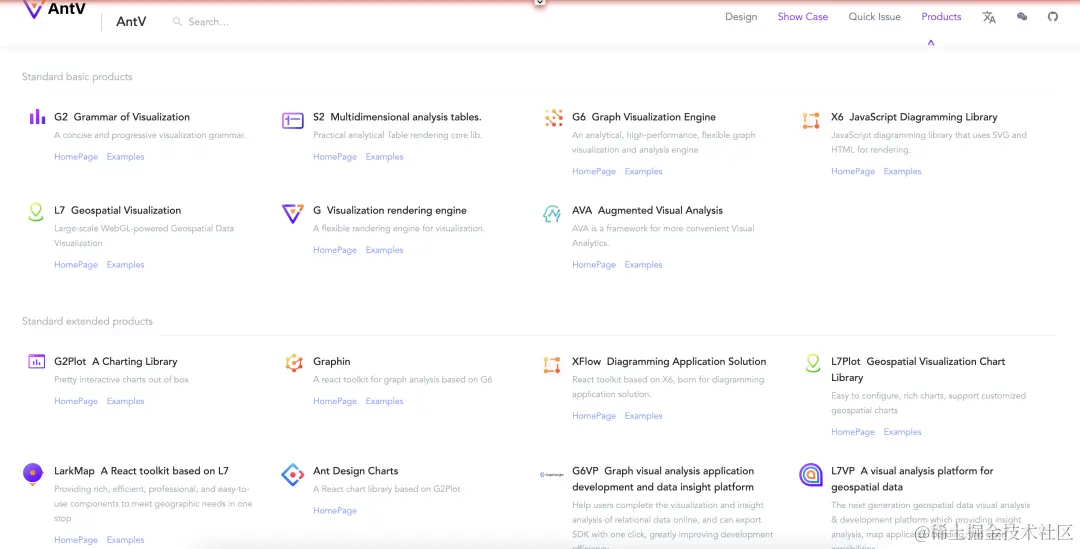1080x549 pixels.
Task: Select the XFlow Diagramming Application Solution title
Action: pos(669,361)
